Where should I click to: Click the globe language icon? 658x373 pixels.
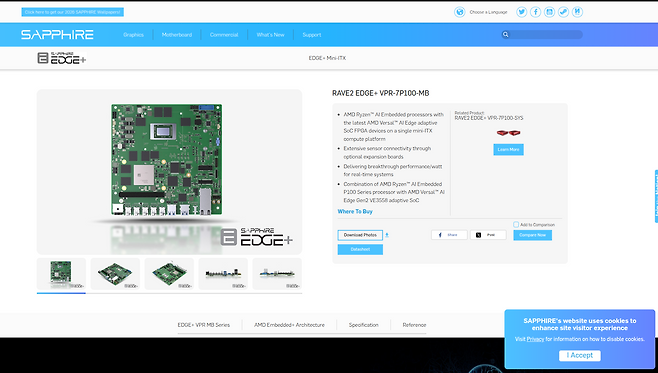pyautogui.click(x=460, y=12)
